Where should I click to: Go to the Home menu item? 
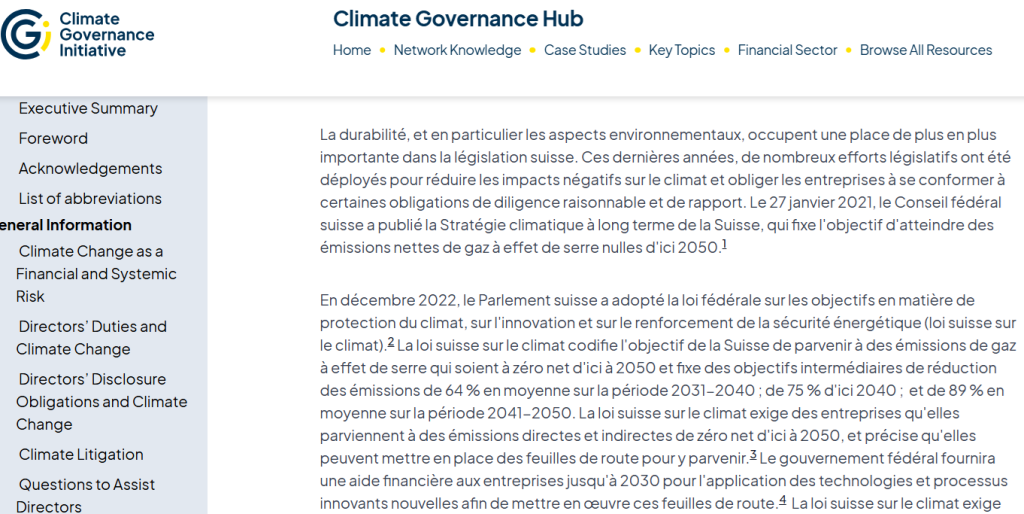point(352,50)
